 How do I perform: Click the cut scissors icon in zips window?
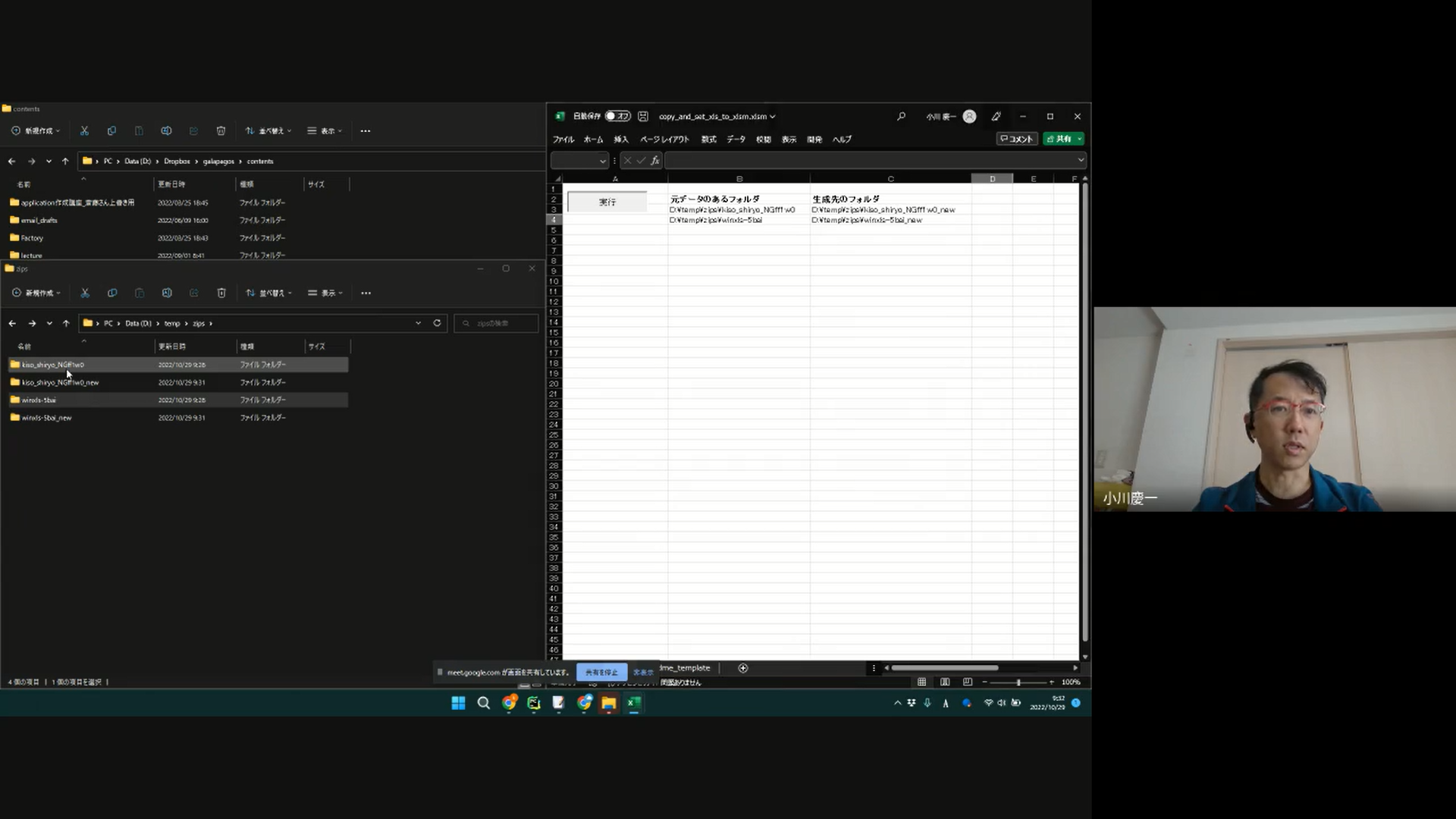(x=85, y=293)
